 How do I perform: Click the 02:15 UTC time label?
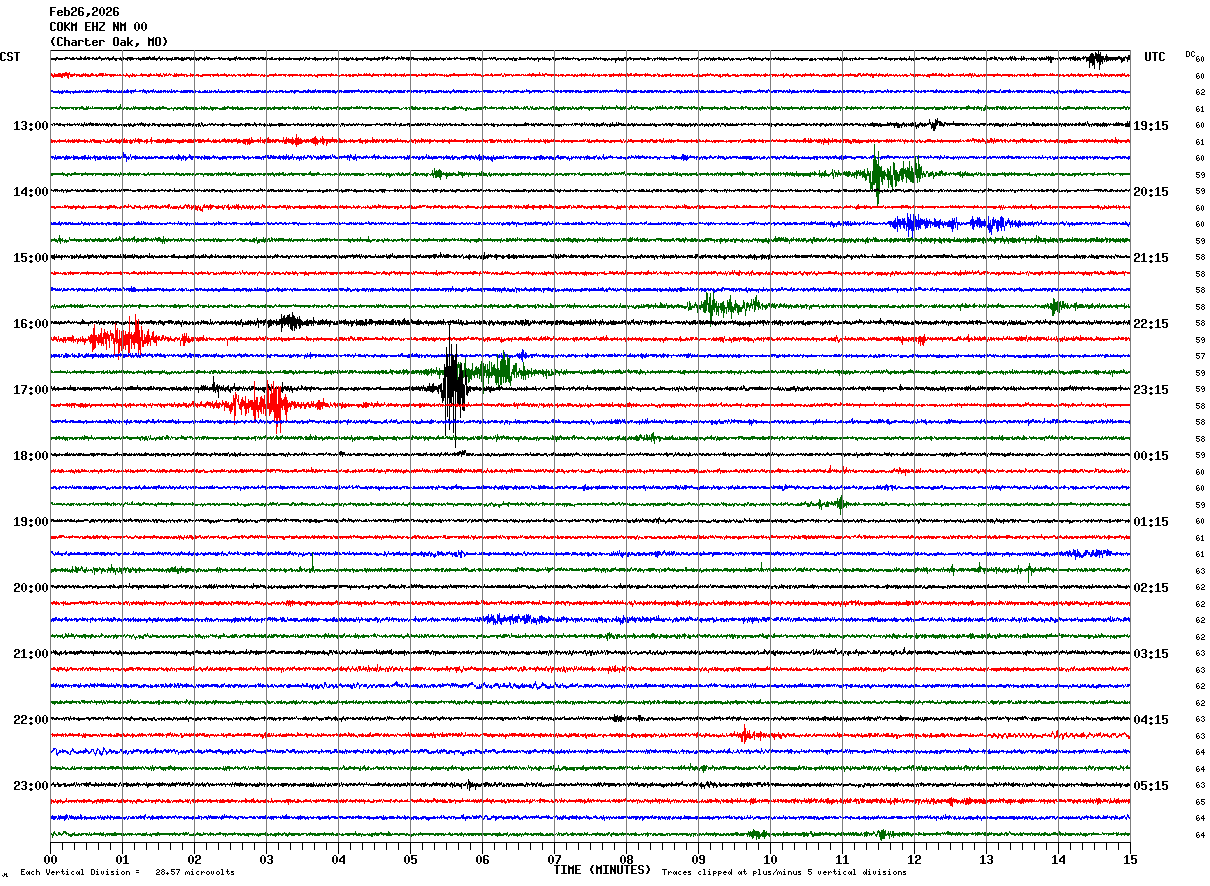[1151, 588]
